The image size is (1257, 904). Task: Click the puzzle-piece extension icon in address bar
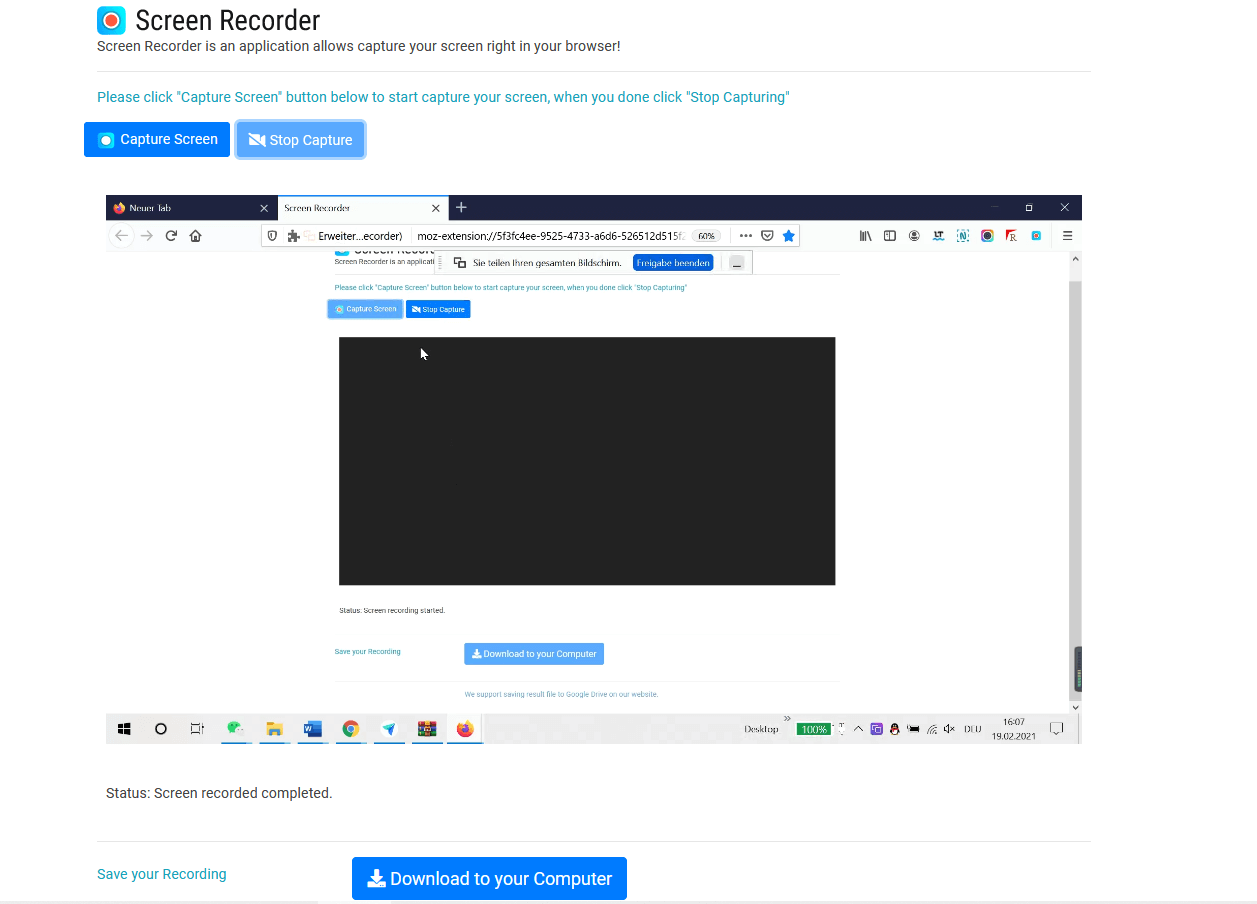click(x=293, y=236)
